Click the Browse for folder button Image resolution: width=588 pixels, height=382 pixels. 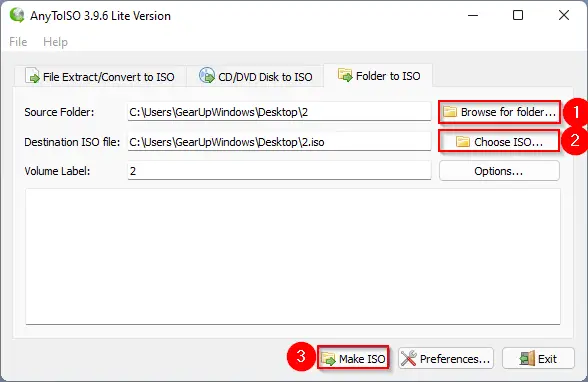pos(499,112)
